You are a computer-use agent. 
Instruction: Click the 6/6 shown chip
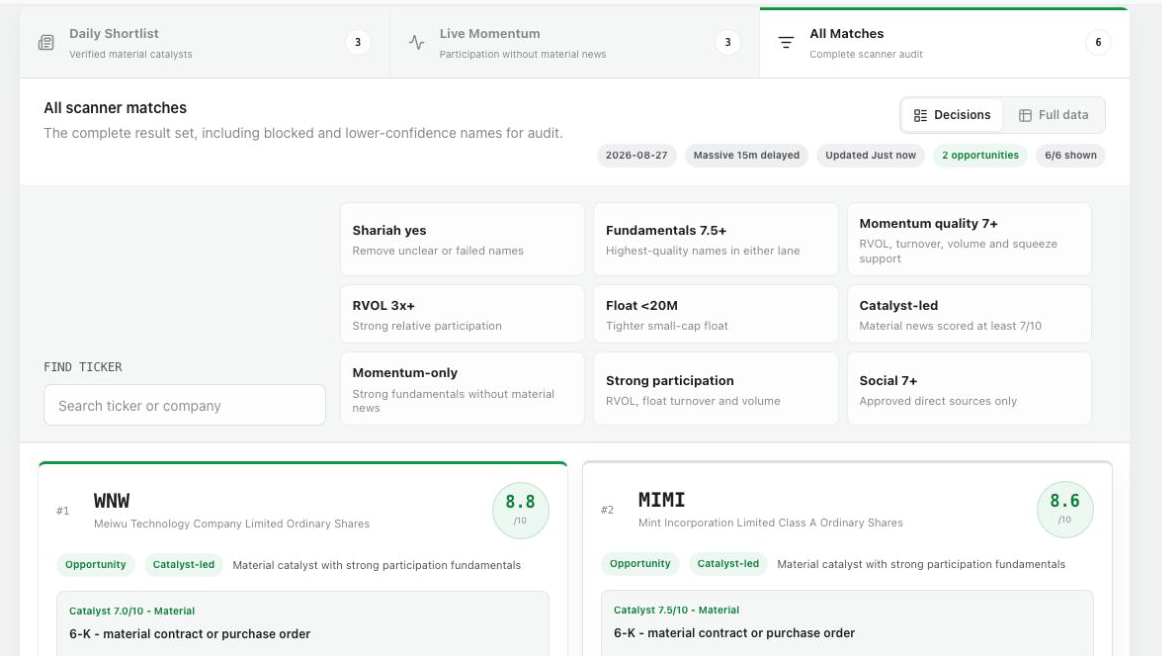click(1071, 156)
